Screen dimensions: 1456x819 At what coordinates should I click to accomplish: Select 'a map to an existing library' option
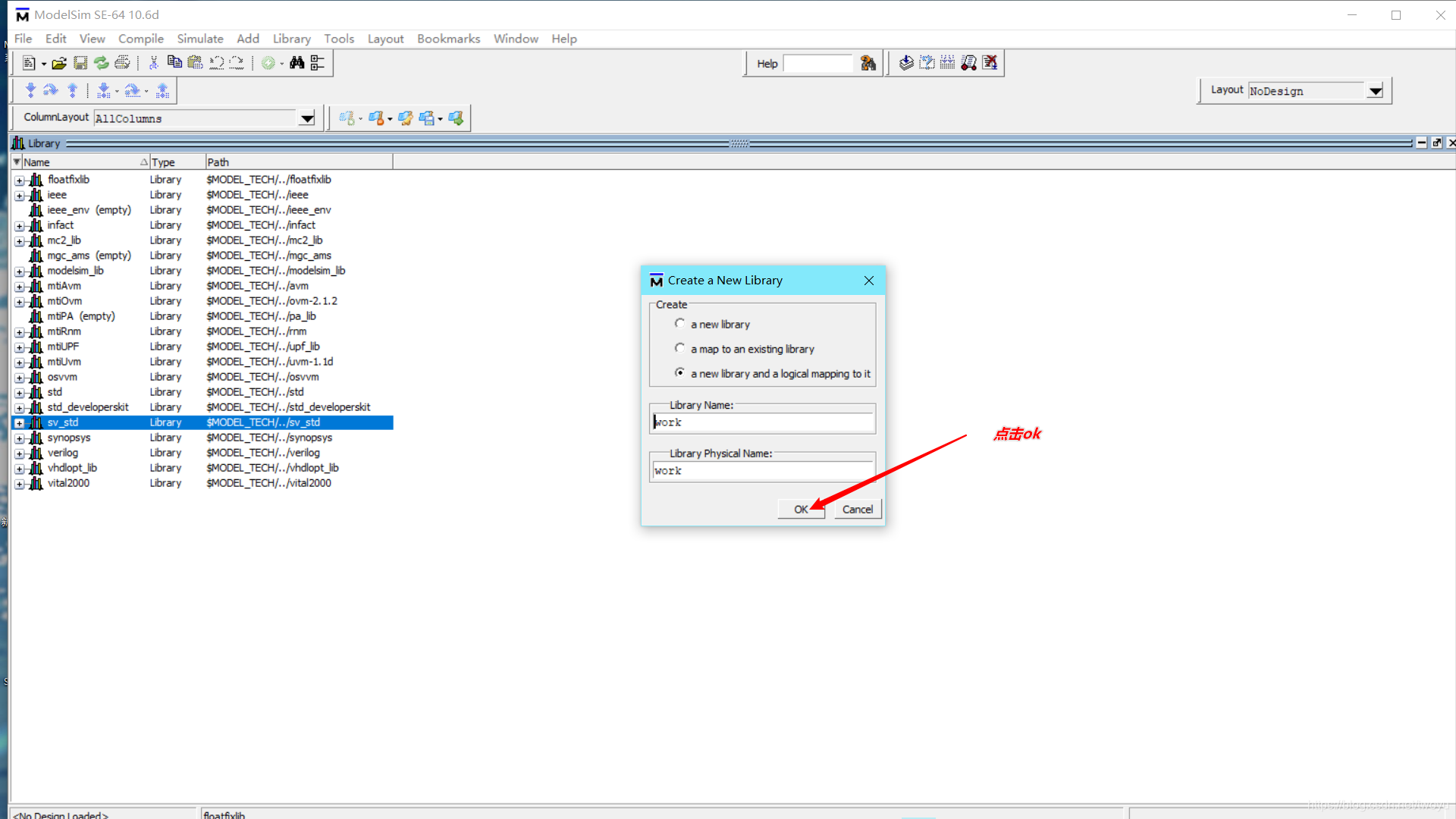(679, 349)
